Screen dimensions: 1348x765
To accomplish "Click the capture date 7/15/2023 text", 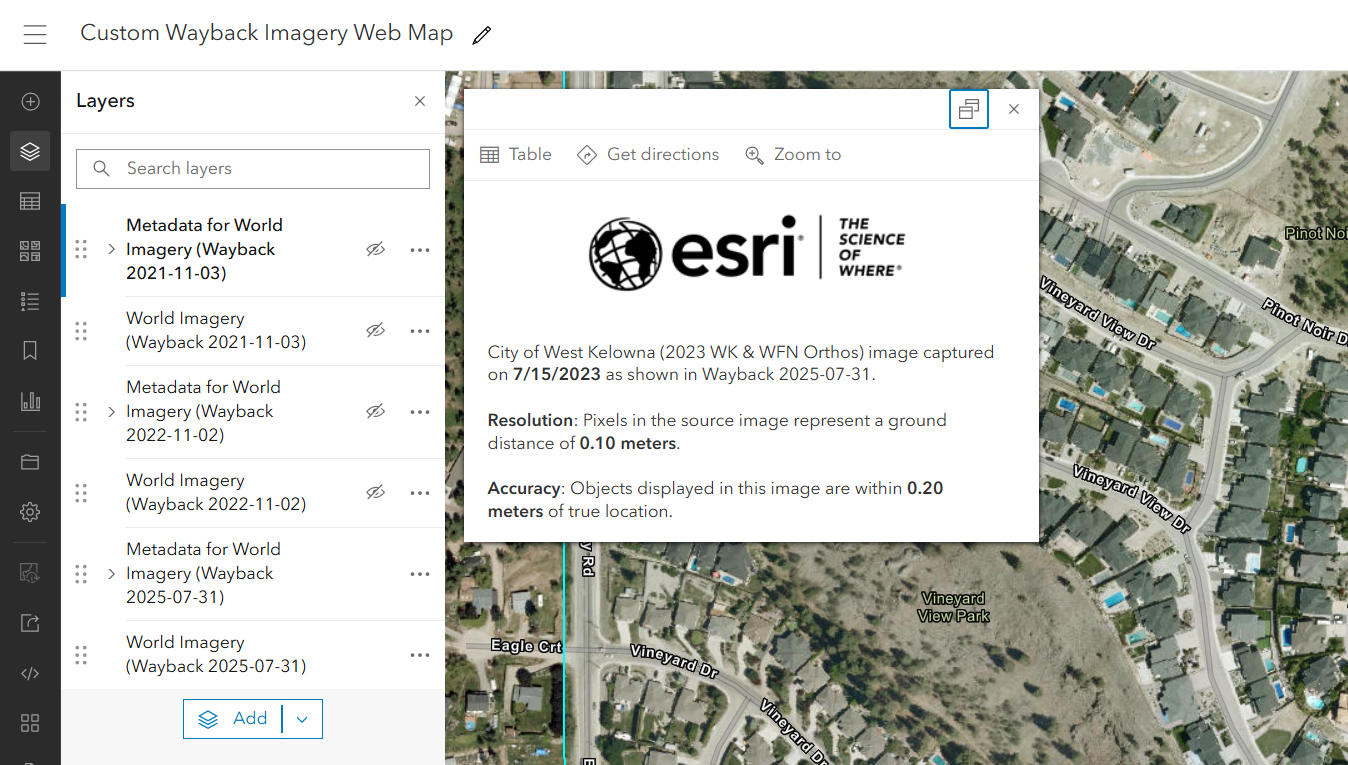I will 557,375.
